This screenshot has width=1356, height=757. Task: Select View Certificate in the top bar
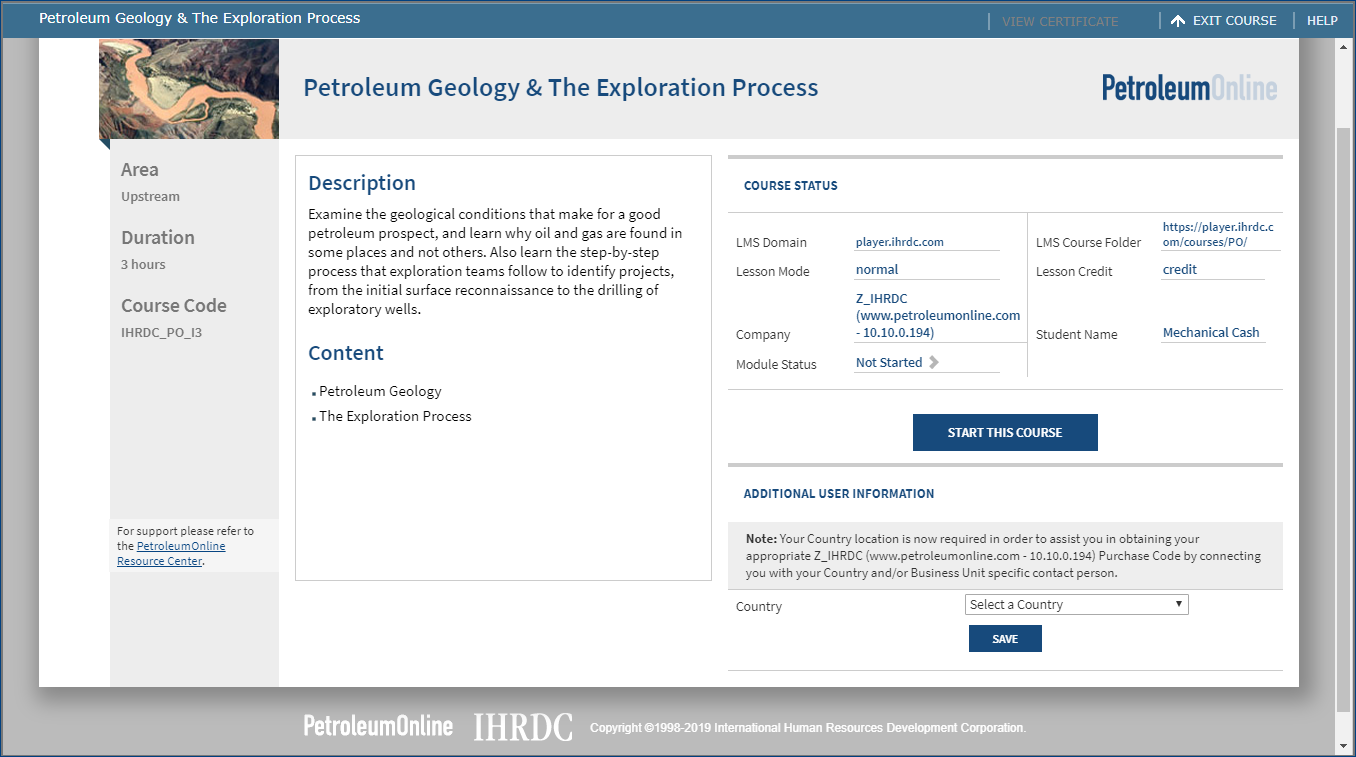tap(1060, 20)
